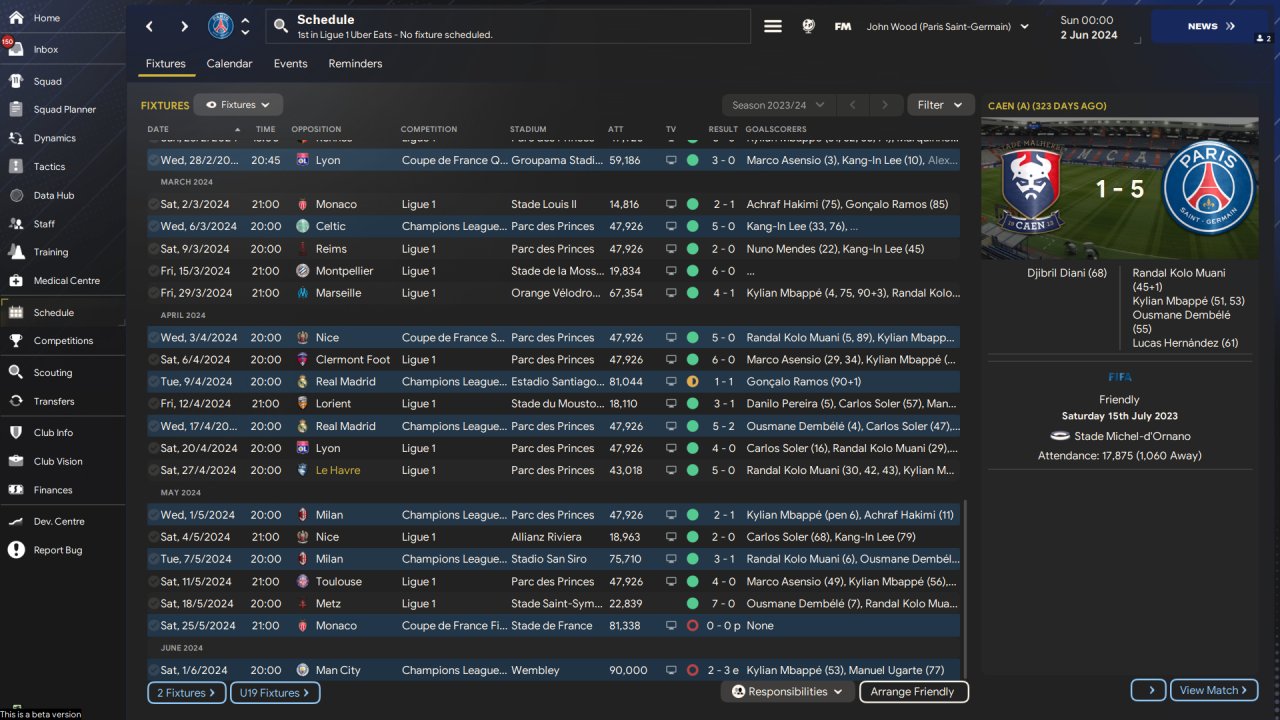The width and height of the screenshot is (1280, 720).
Task: Click the club switcher up/down chevrons beside the badge
Action: click(246, 26)
